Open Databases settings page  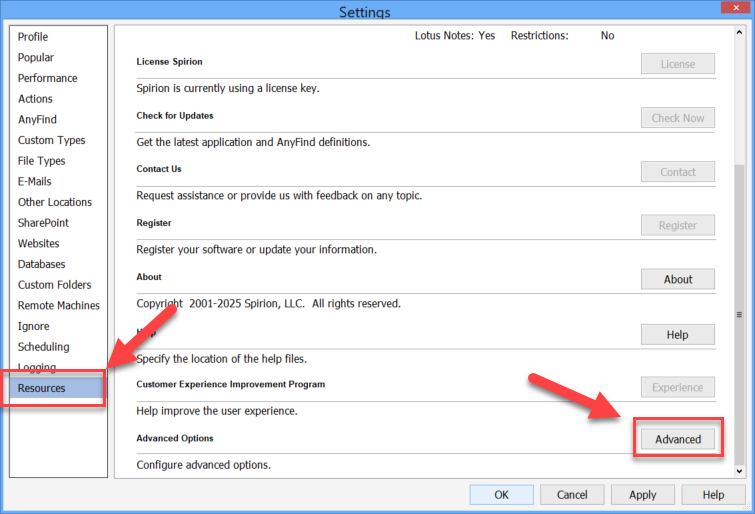41,264
